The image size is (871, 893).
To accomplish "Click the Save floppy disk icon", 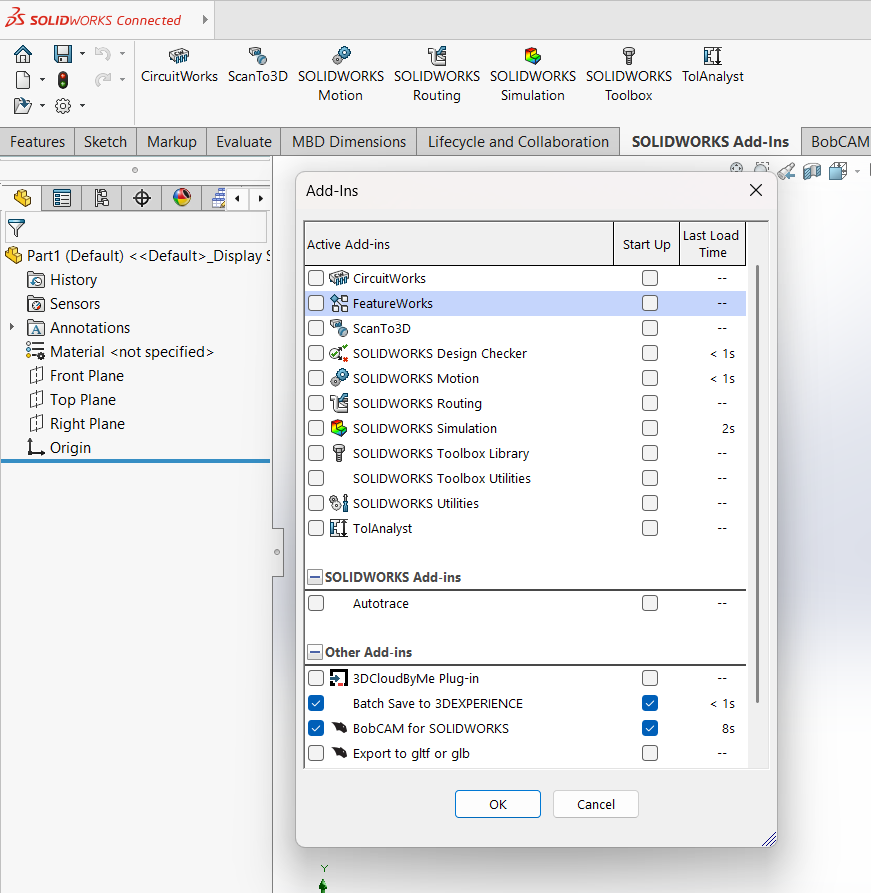I will point(63,54).
